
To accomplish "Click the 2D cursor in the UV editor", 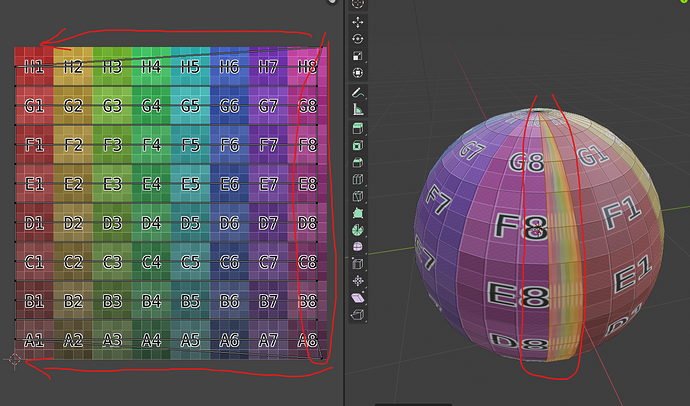I will [x=15, y=360].
